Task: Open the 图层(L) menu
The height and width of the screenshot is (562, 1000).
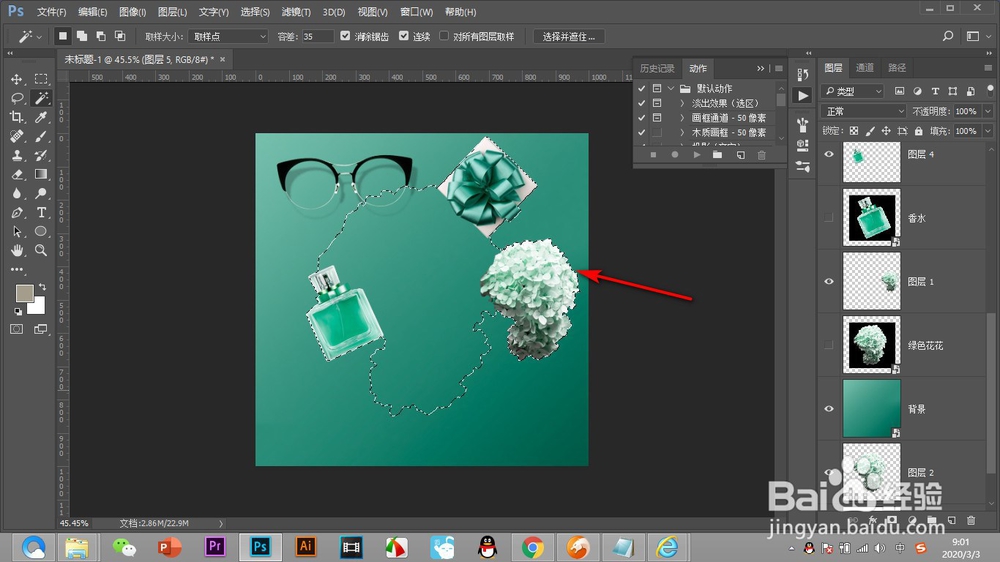Action: [172, 11]
